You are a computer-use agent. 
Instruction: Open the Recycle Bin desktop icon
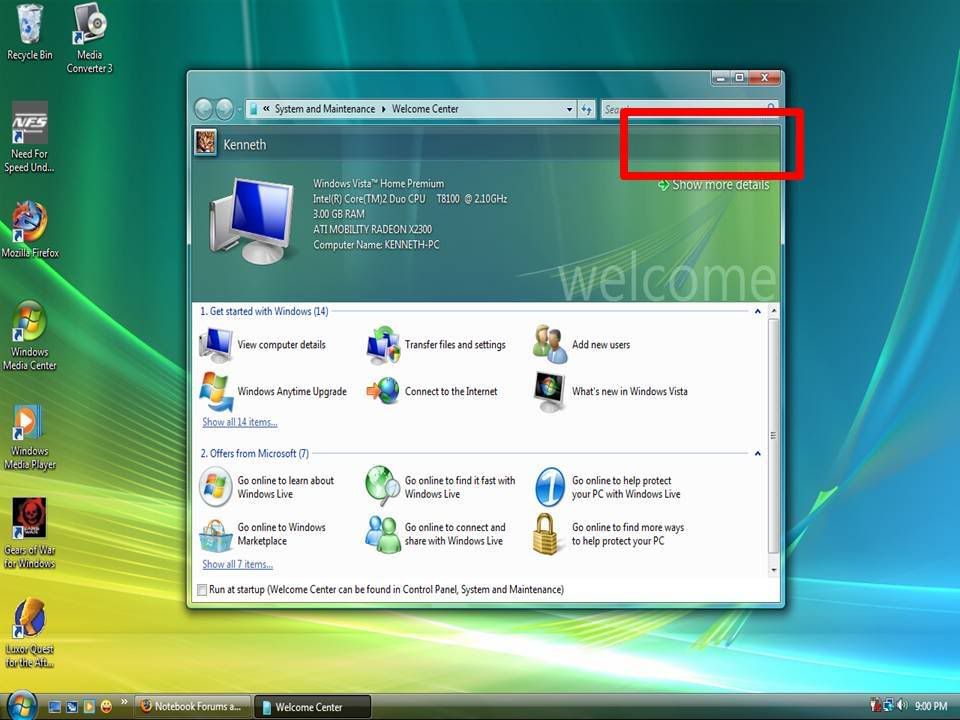pyautogui.click(x=29, y=32)
